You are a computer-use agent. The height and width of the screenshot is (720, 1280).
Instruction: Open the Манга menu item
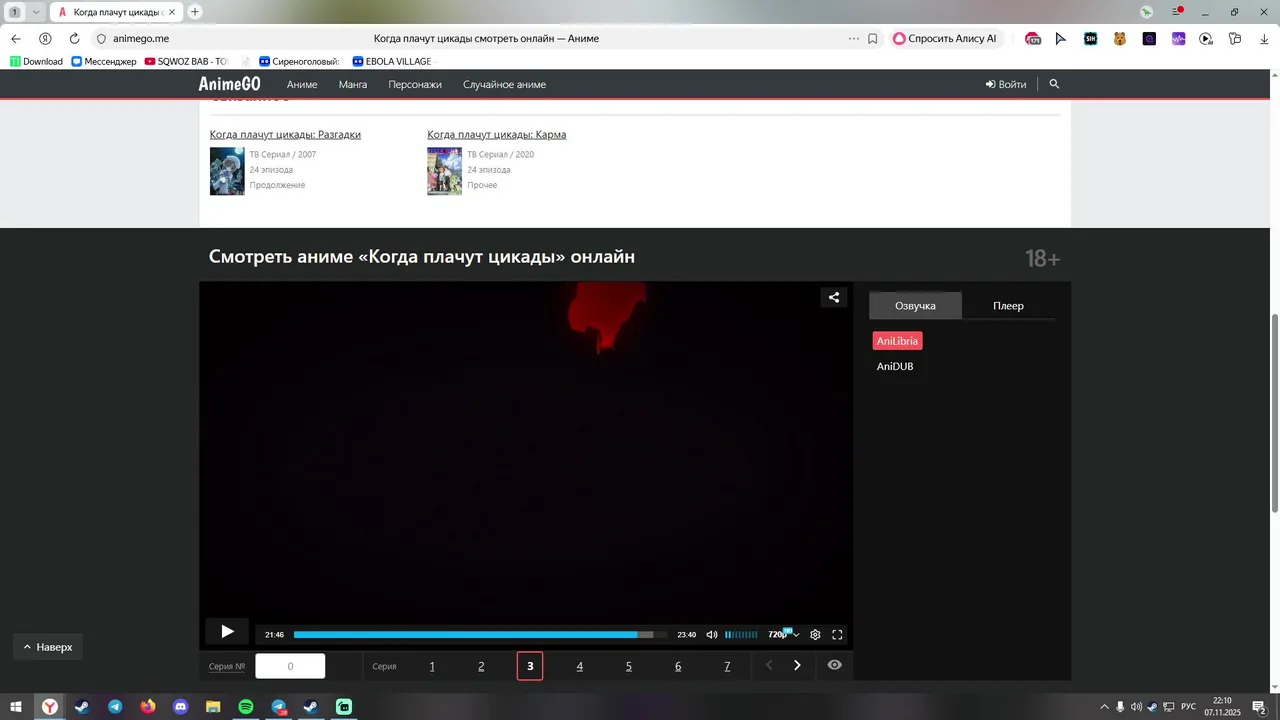[353, 85]
